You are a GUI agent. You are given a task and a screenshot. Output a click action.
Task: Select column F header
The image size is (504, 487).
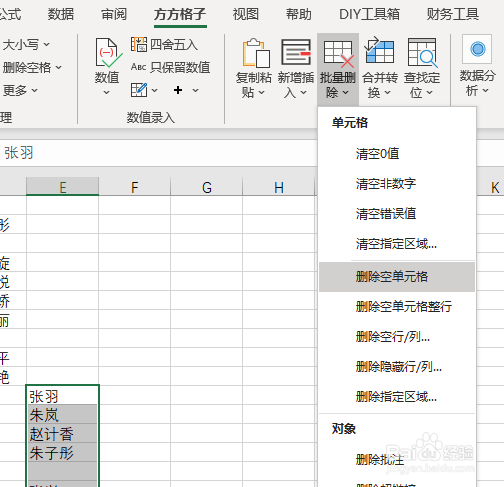click(134, 187)
